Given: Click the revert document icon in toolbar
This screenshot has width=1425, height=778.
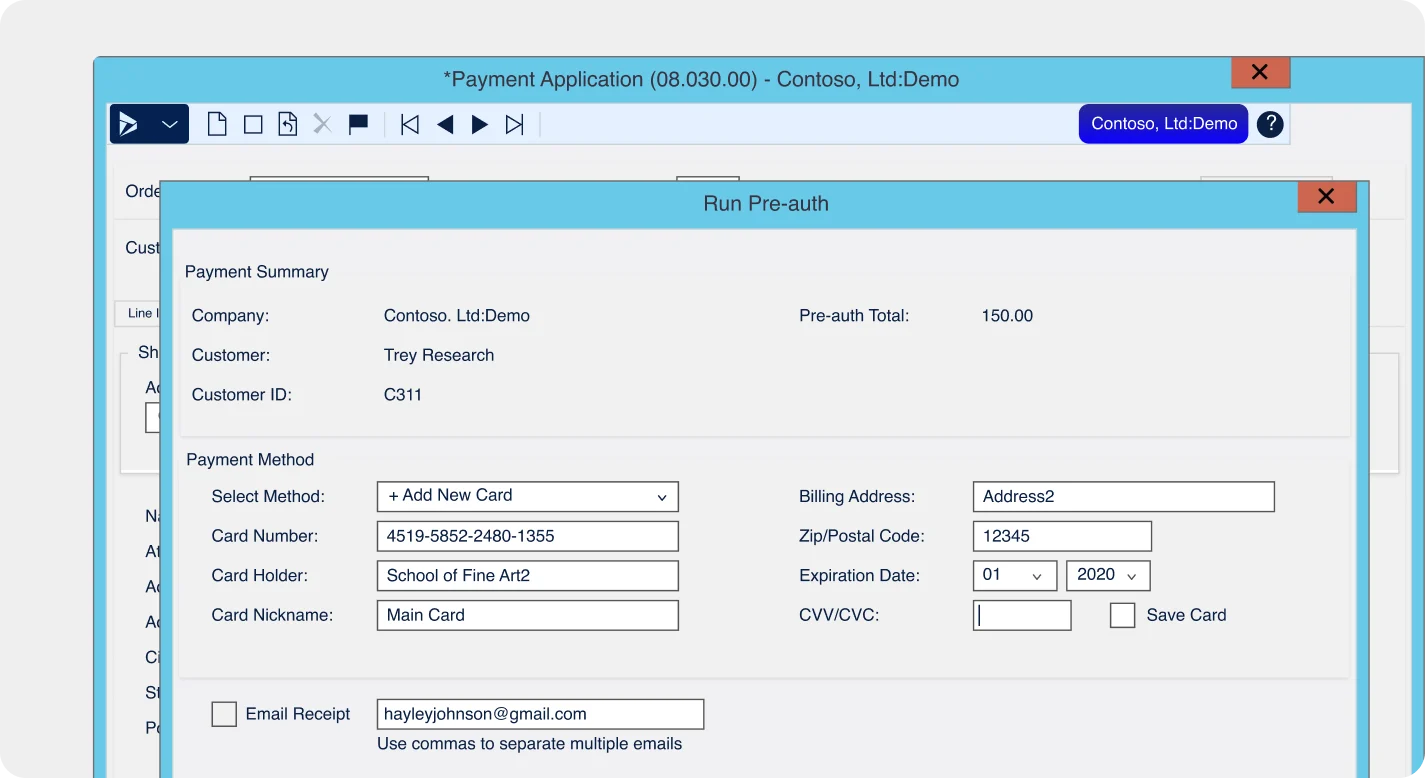Looking at the screenshot, I should click(x=287, y=124).
